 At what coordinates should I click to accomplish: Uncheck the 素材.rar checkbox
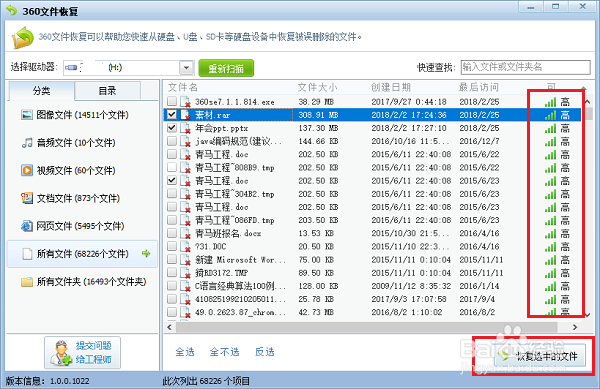tap(172, 114)
